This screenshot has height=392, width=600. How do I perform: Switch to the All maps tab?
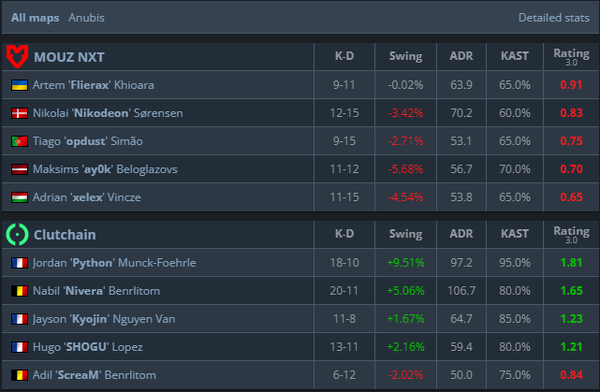pos(35,18)
